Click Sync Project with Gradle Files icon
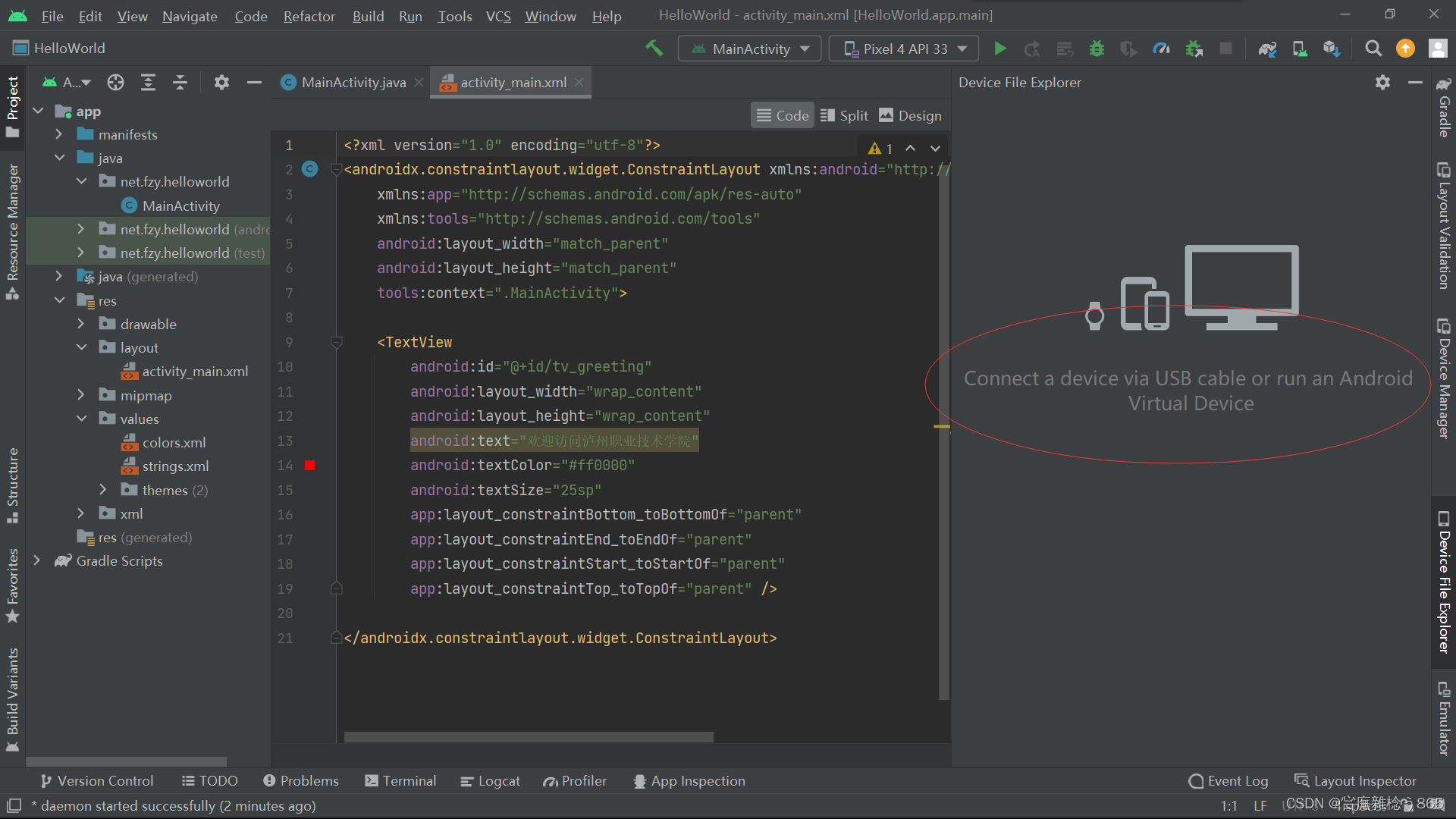 tap(1267, 49)
